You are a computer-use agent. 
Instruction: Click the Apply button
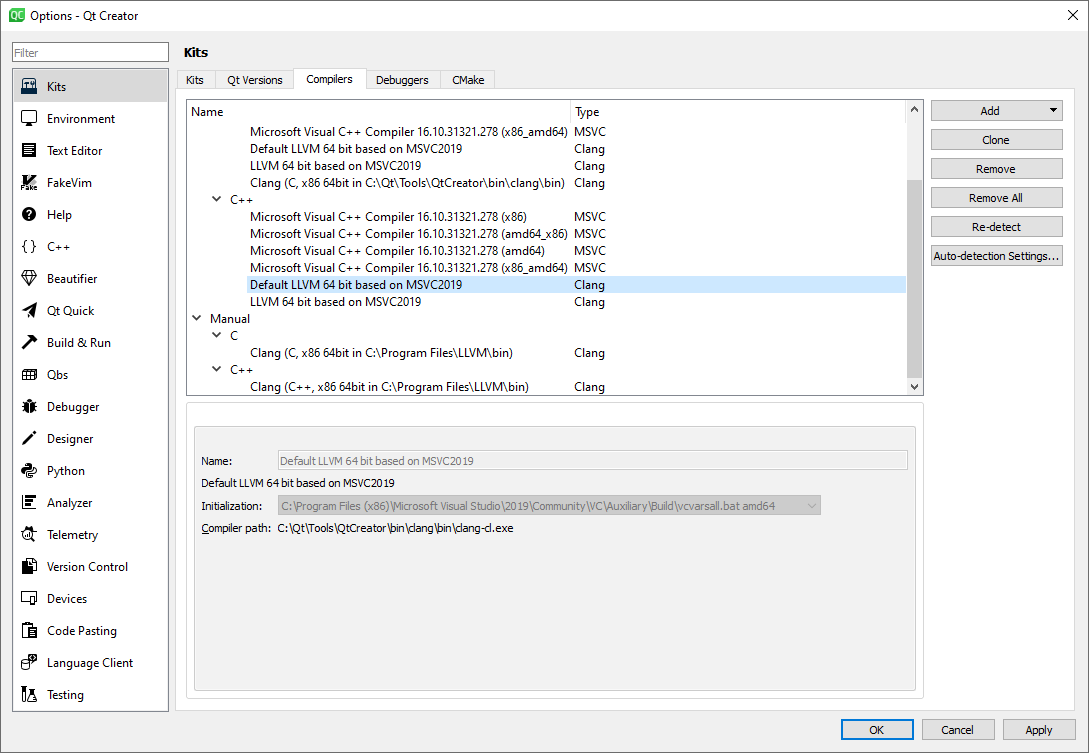click(x=1039, y=729)
